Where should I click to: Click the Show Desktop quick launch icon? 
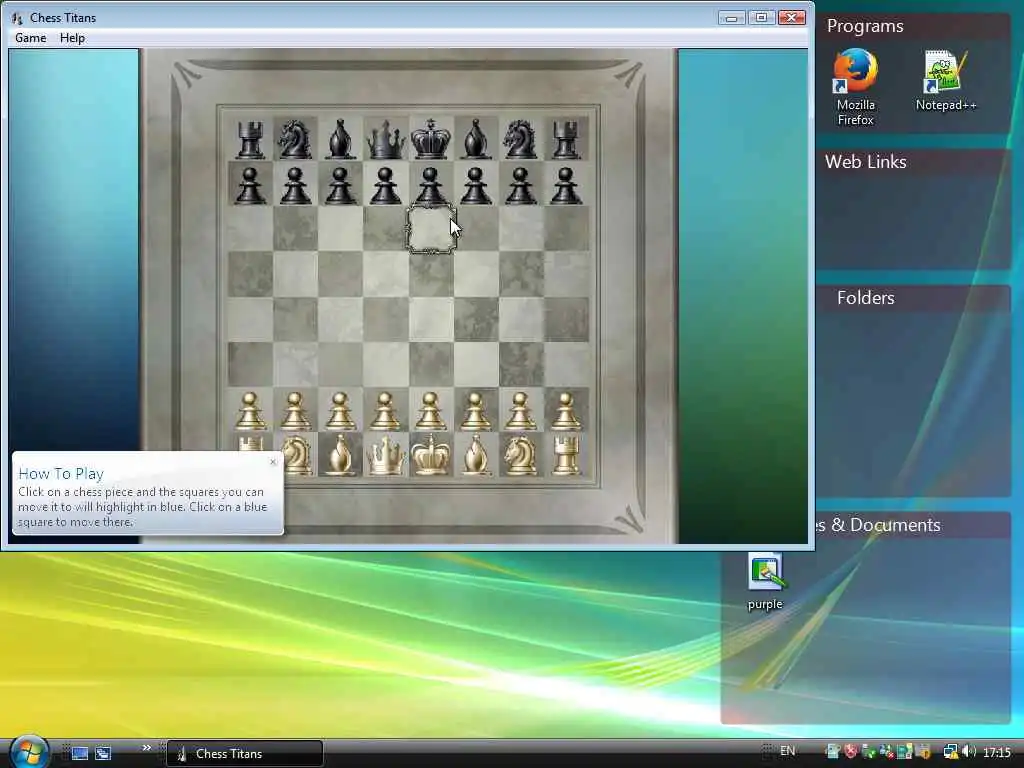click(80, 753)
